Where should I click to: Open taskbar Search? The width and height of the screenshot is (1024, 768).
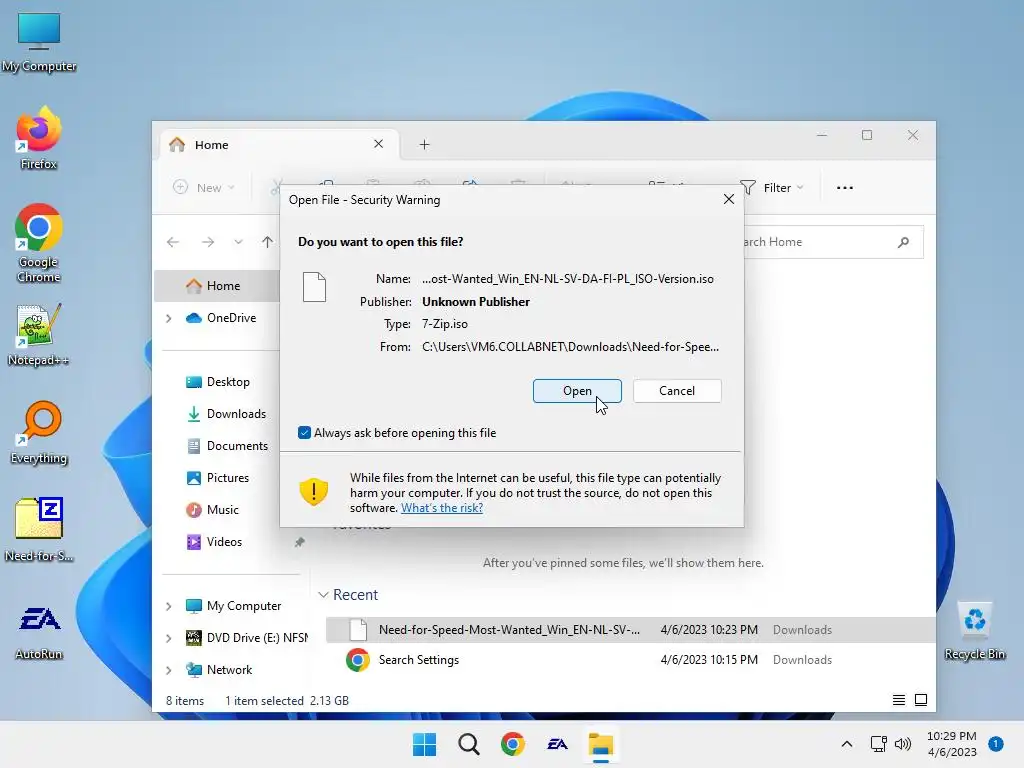pyautogui.click(x=468, y=744)
